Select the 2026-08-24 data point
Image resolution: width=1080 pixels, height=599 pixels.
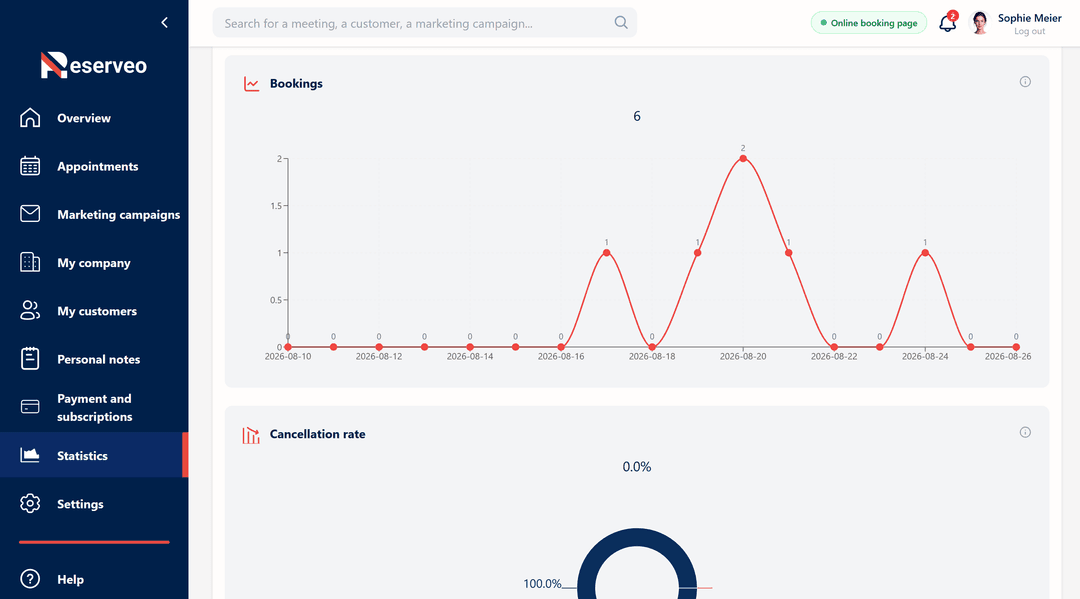click(925, 253)
